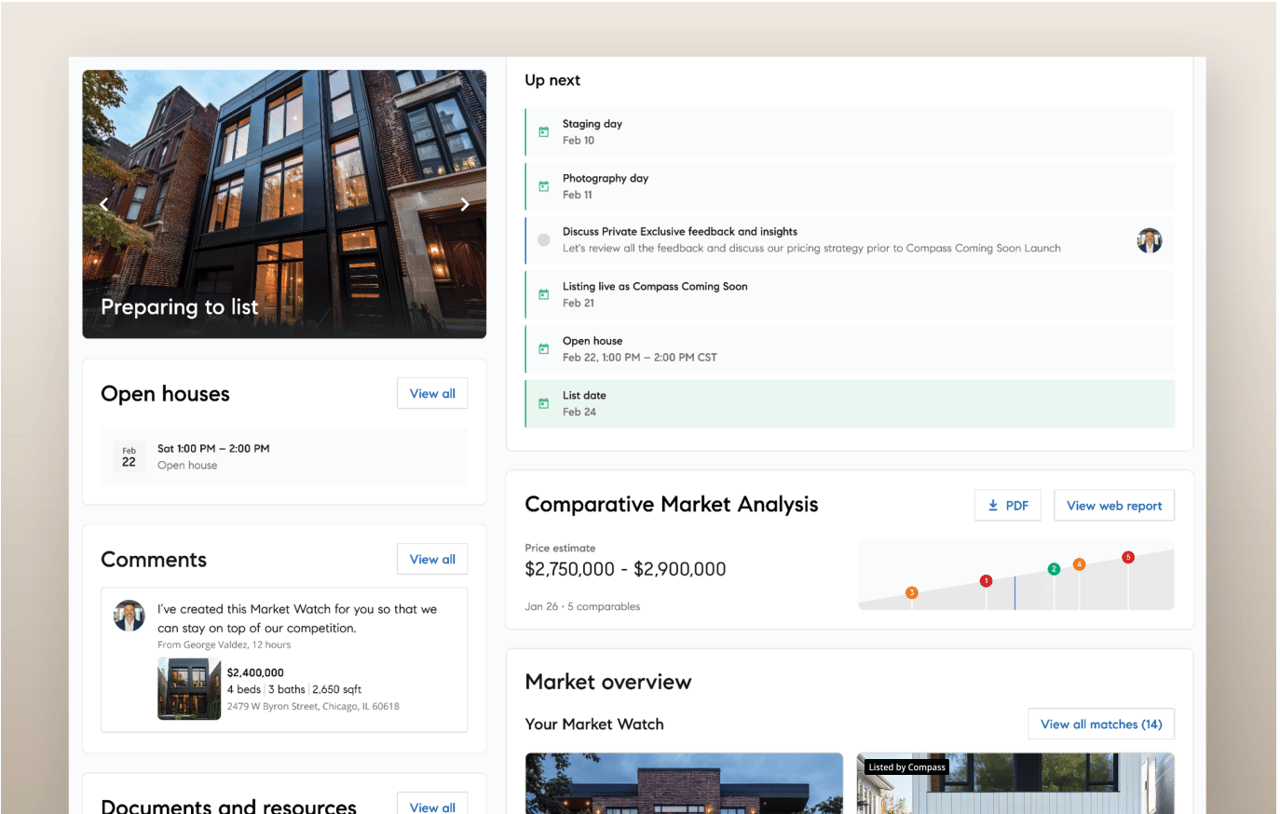Screen dimensions: 1280x814
Task: Open View all matches (14)
Action: (x=1100, y=724)
